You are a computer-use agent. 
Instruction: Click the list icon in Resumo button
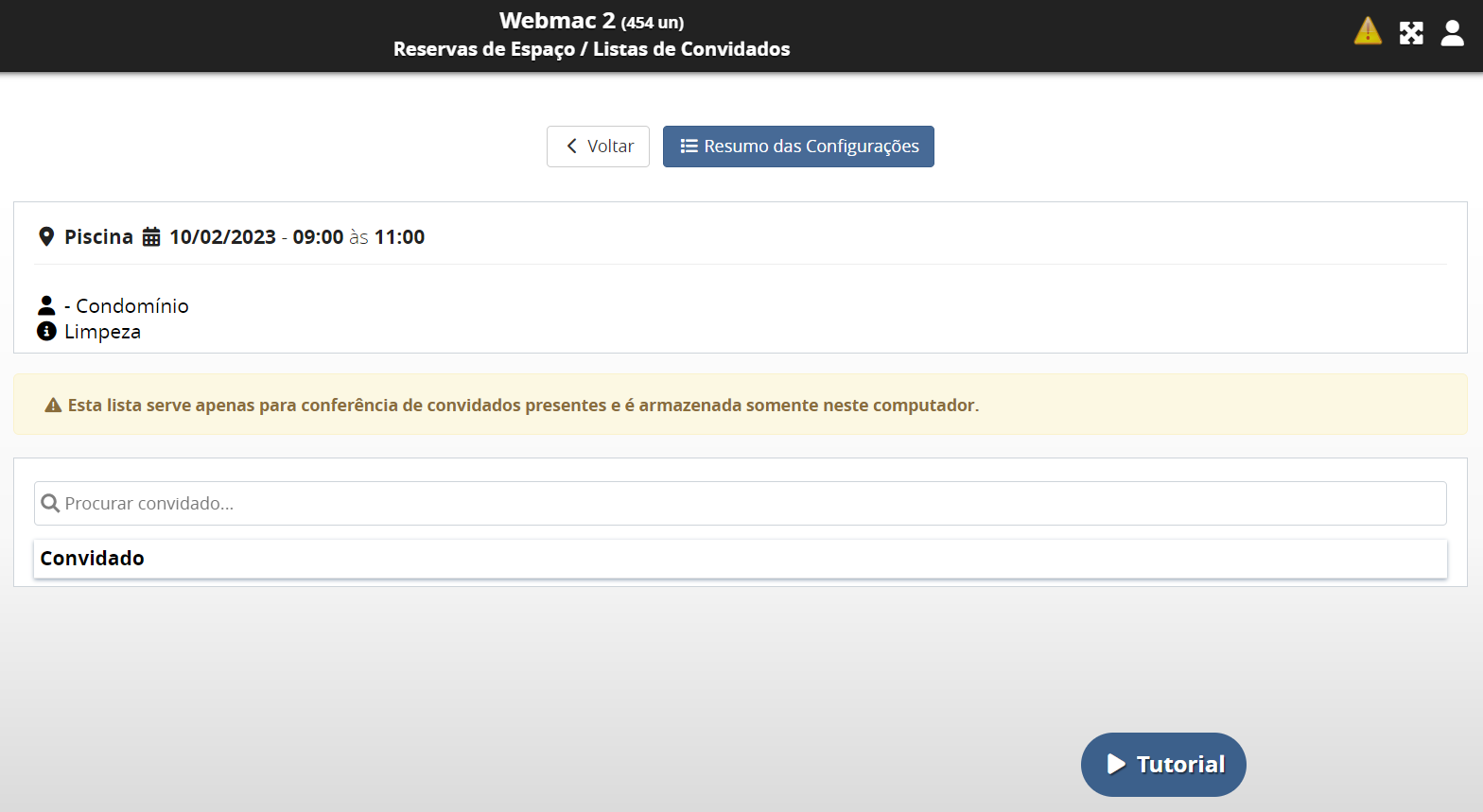(x=689, y=147)
